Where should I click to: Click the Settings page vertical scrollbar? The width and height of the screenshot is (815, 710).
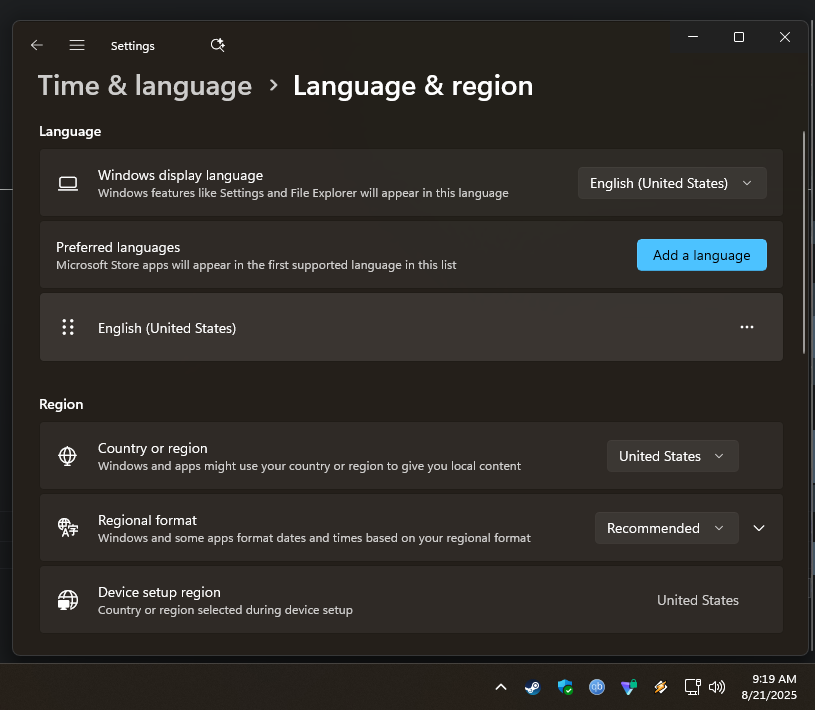pyautogui.click(x=804, y=240)
